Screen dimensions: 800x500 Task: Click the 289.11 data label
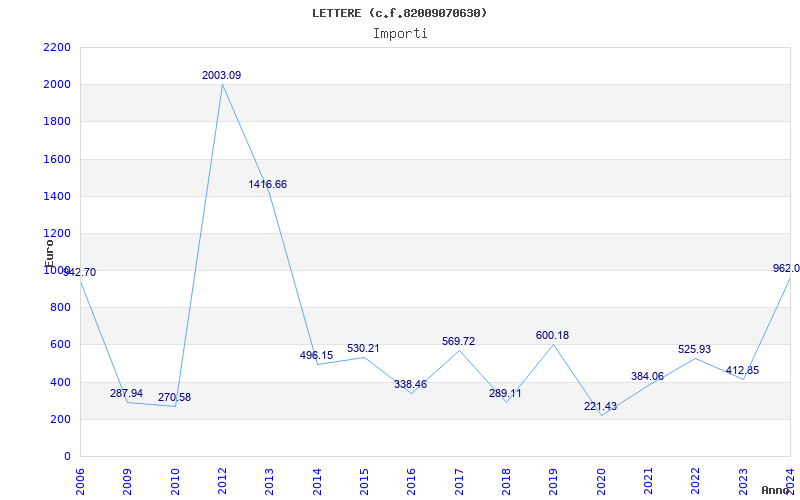[x=505, y=393]
